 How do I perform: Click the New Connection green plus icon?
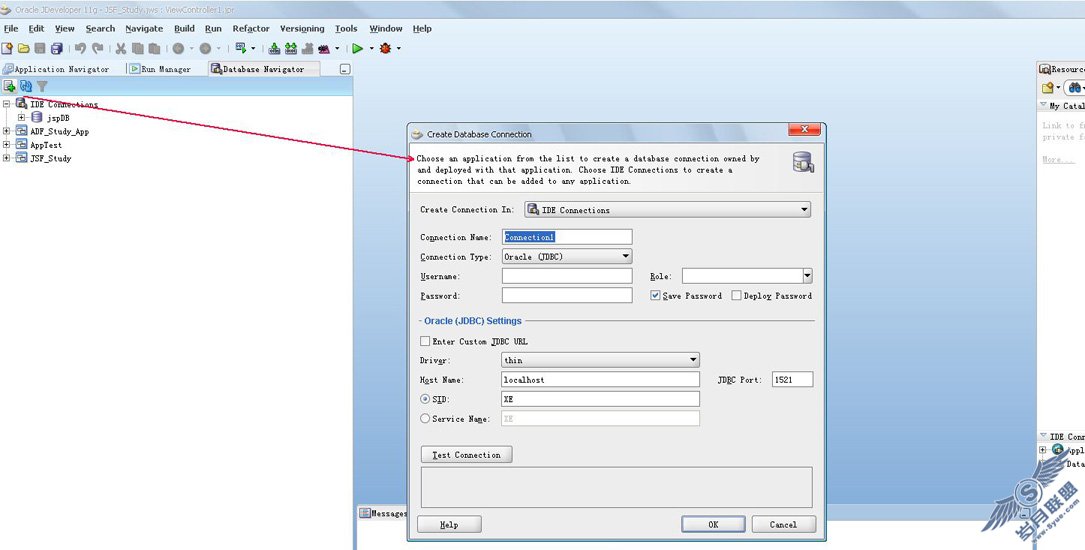10,86
